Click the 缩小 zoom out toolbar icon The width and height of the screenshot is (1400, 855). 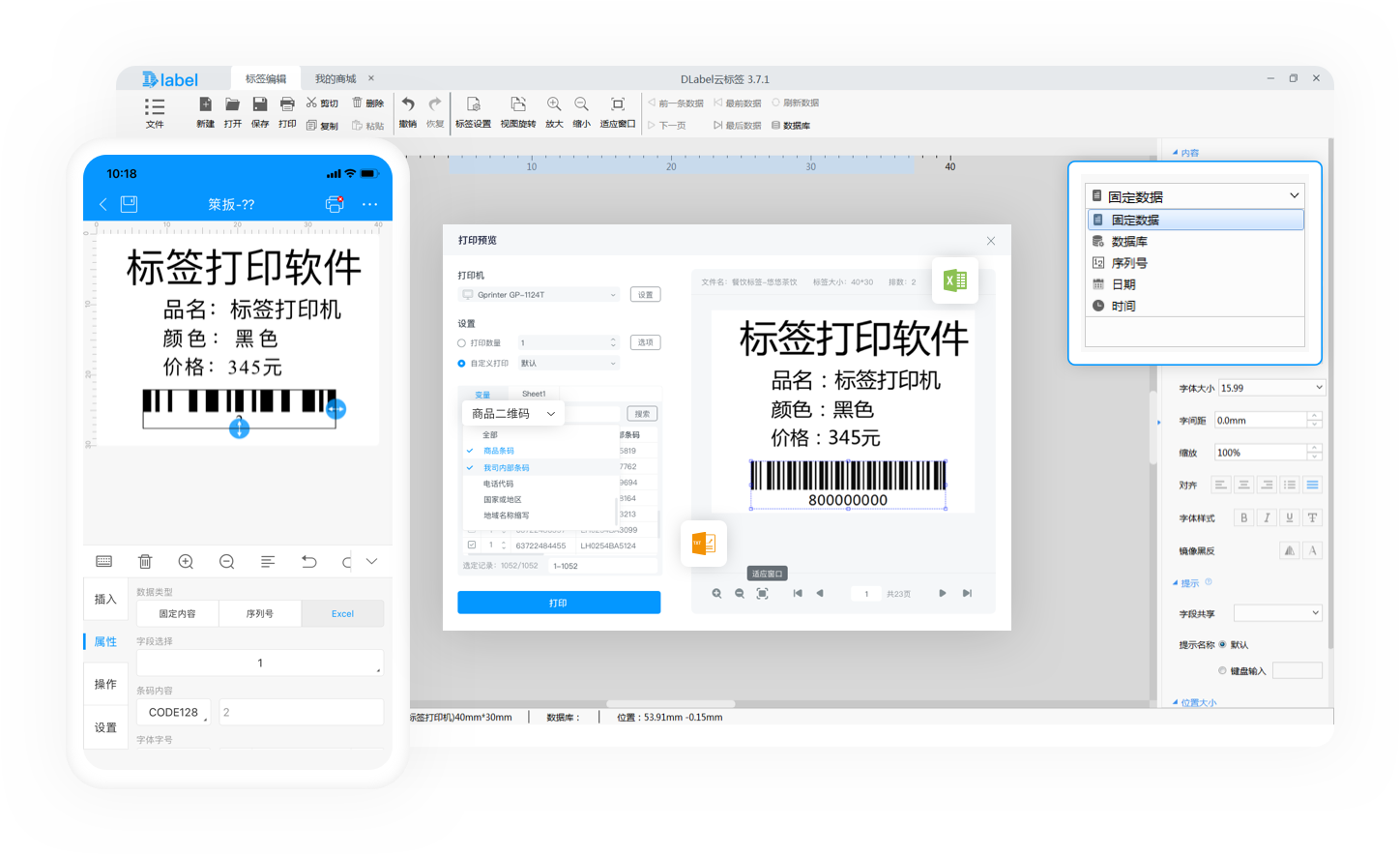(581, 104)
